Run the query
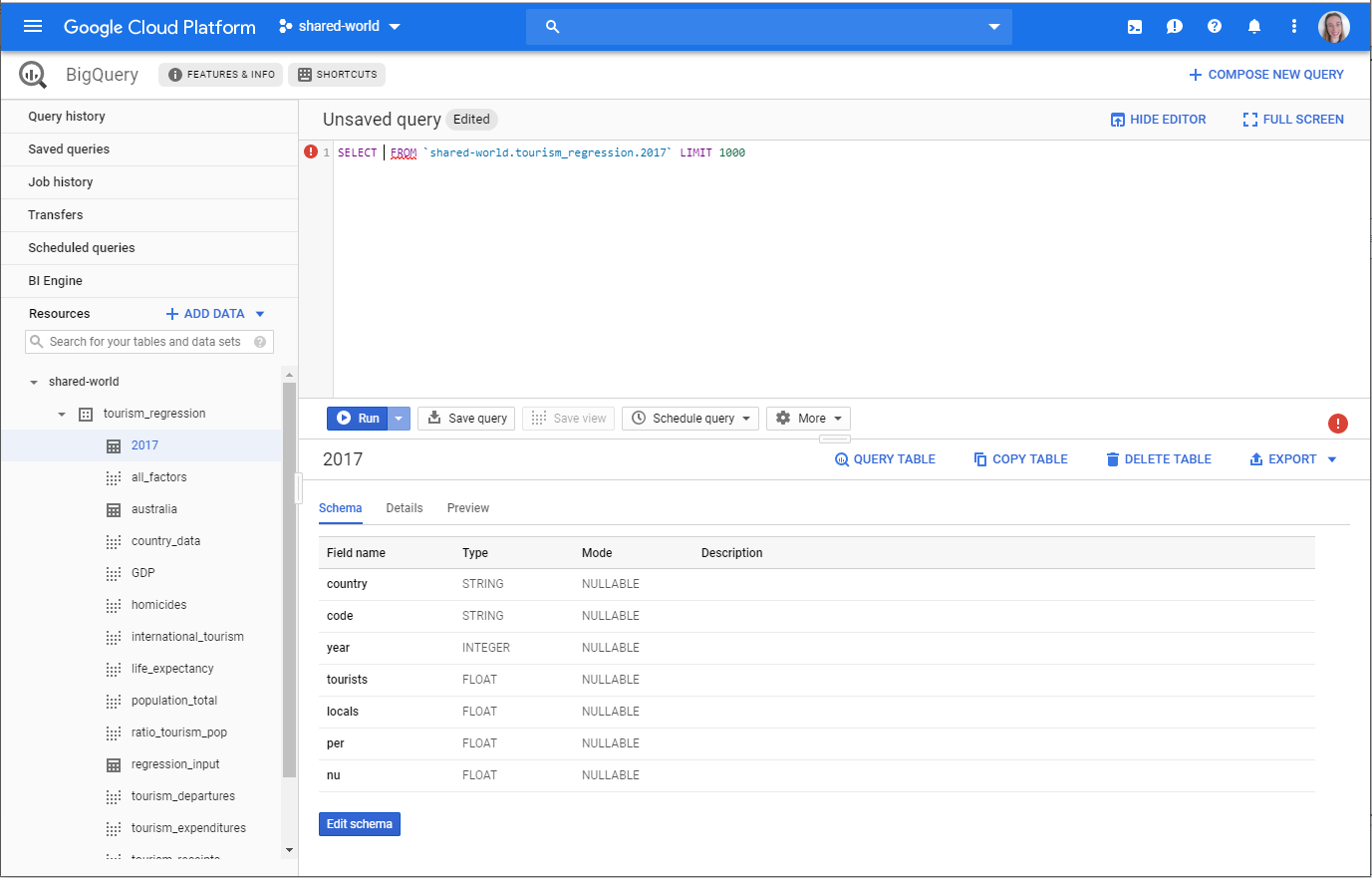Screen dimensions: 1372x878 coord(358,419)
